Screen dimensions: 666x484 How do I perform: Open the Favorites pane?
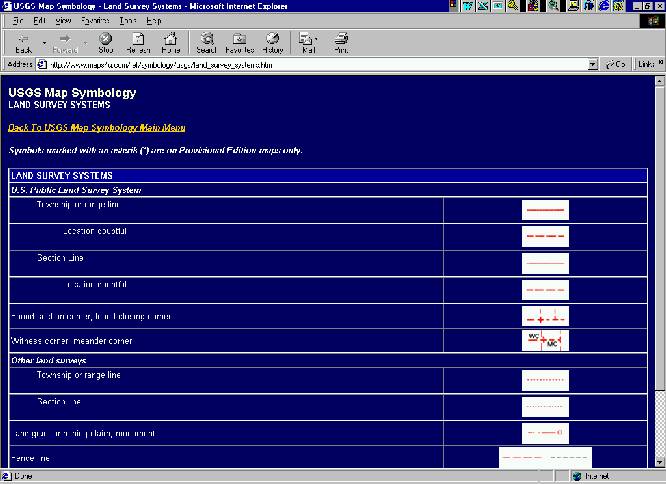[239, 42]
